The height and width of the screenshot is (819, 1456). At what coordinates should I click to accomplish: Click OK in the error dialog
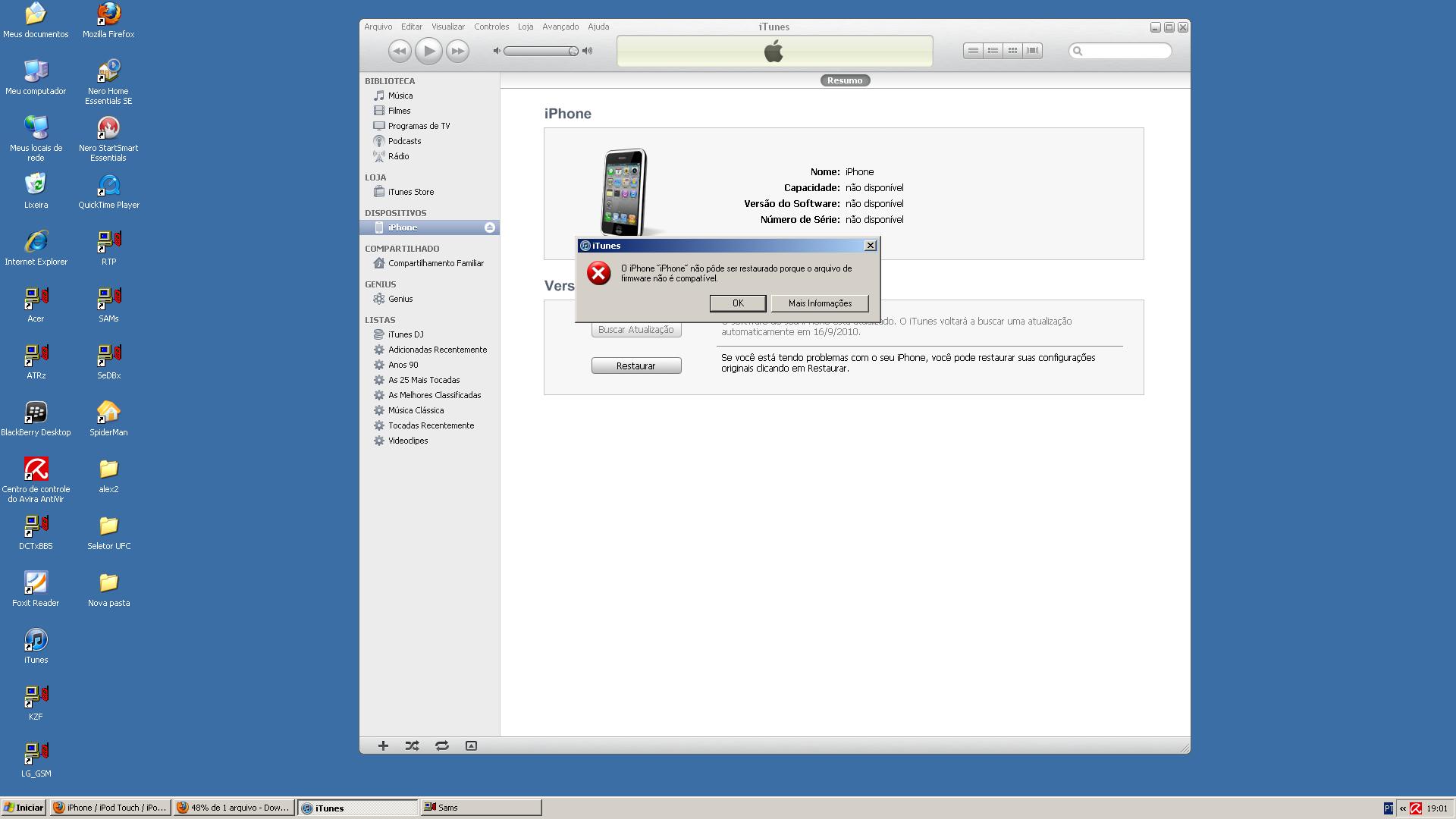click(x=738, y=303)
